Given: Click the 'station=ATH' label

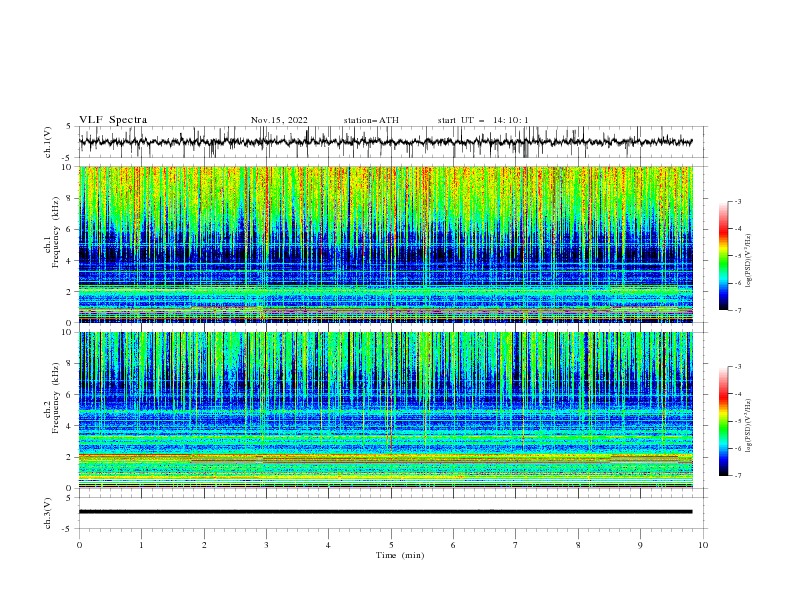Looking at the screenshot, I should (x=371, y=120).
